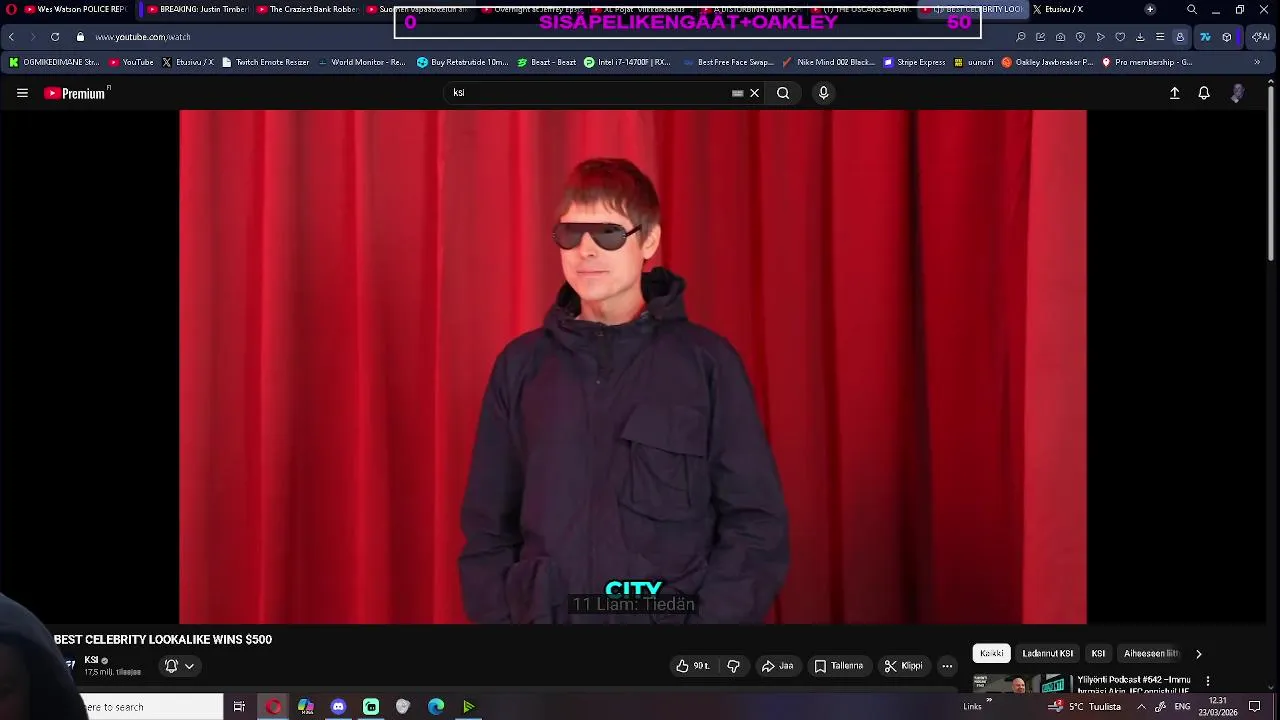The width and height of the screenshot is (1280, 720).
Task: Open the 'Oakley Jawbreaker P...' bookmark
Action: pos(1047,62)
